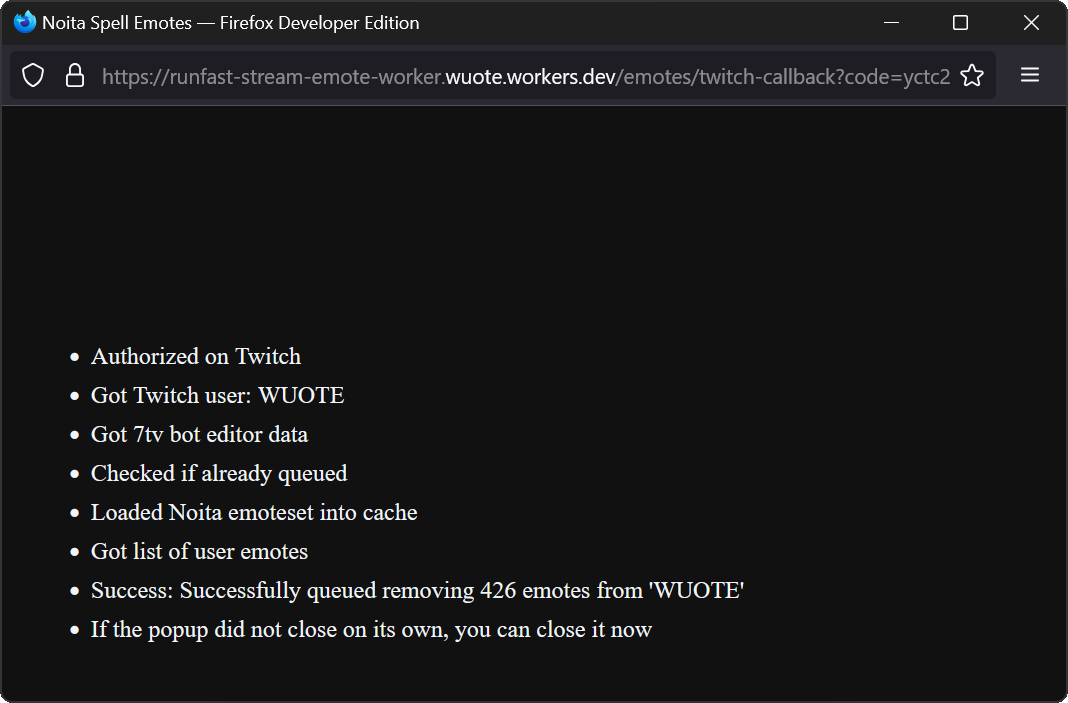This screenshot has width=1068, height=703.
Task: Maximize the popup window
Action: pos(960,22)
